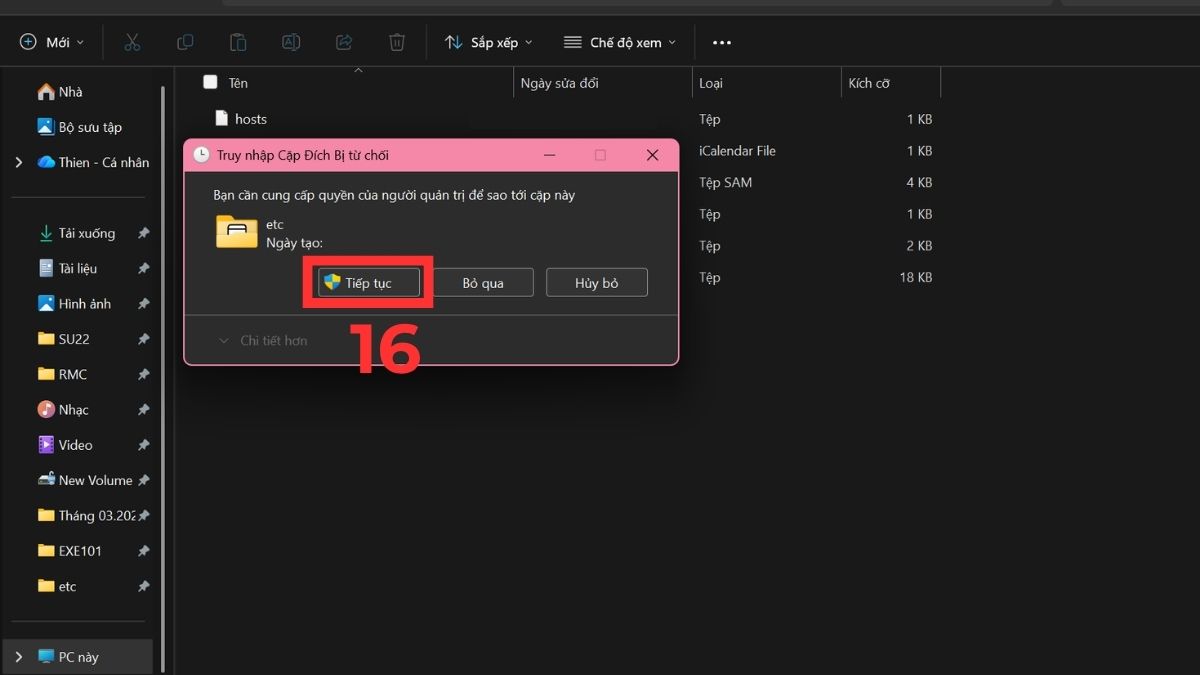The height and width of the screenshot is (675, 1200).
Task: Toggle the select-all checkbox beside Tên
Action: pos(210,82)
